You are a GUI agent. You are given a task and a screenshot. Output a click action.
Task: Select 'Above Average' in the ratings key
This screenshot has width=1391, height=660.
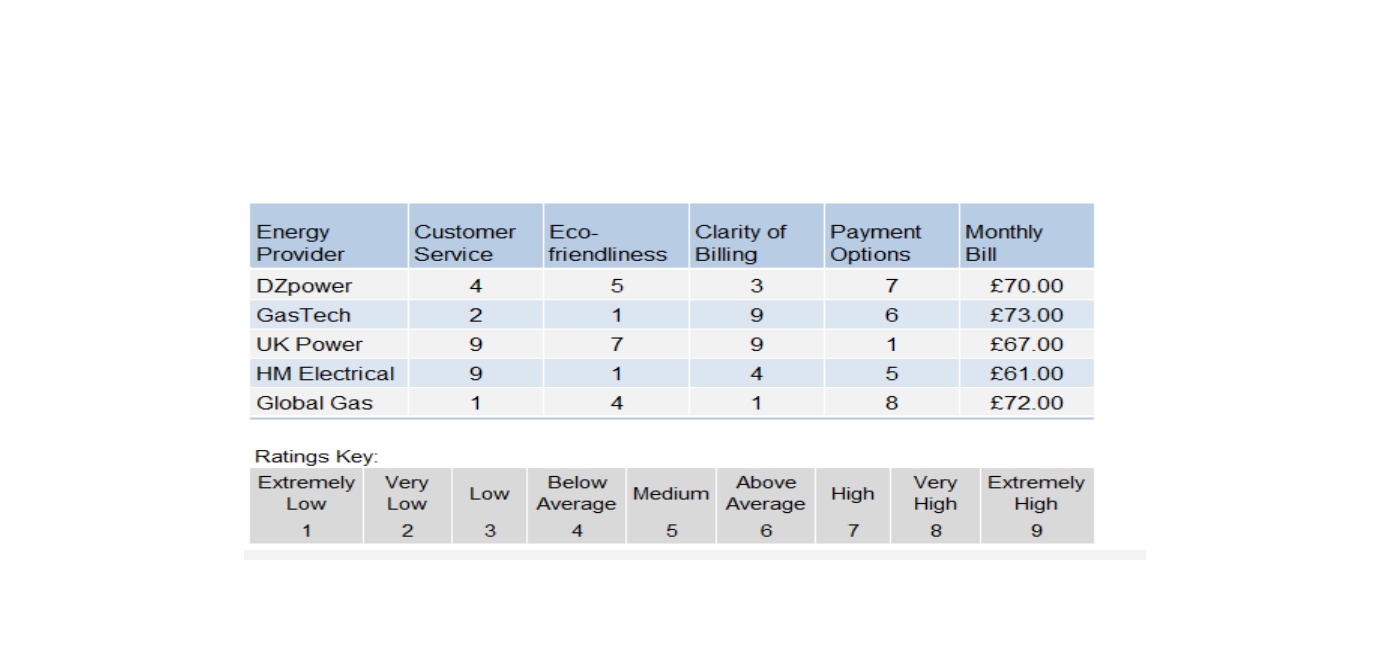tap(766, 493)
